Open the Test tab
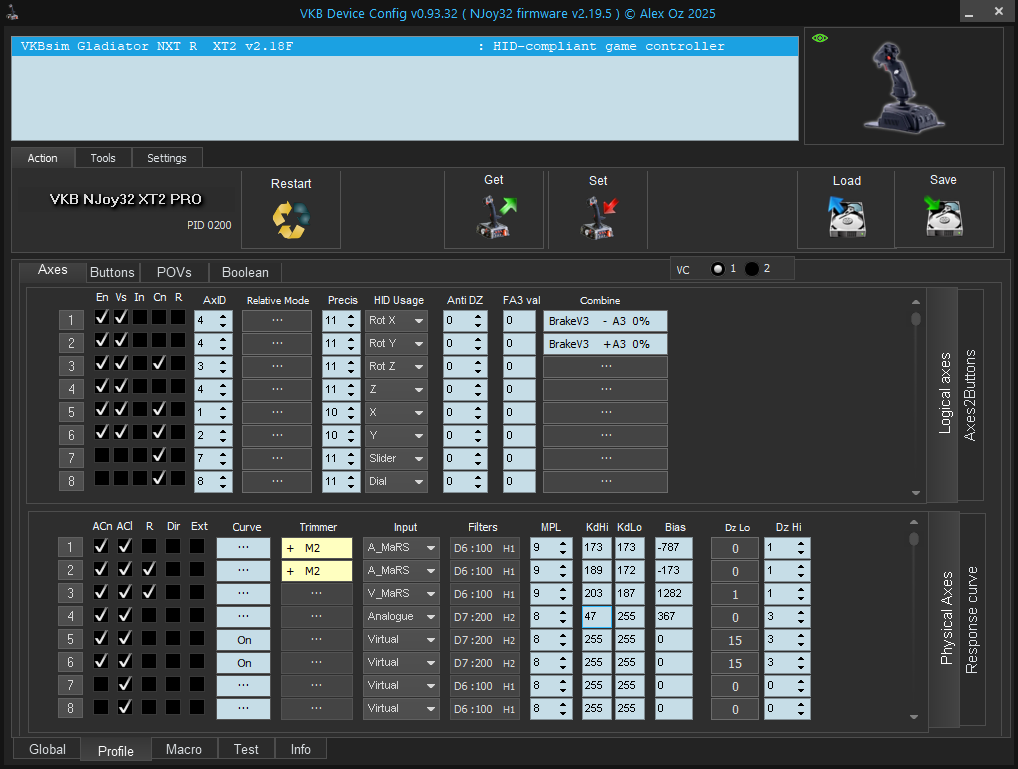 [246, 749]
